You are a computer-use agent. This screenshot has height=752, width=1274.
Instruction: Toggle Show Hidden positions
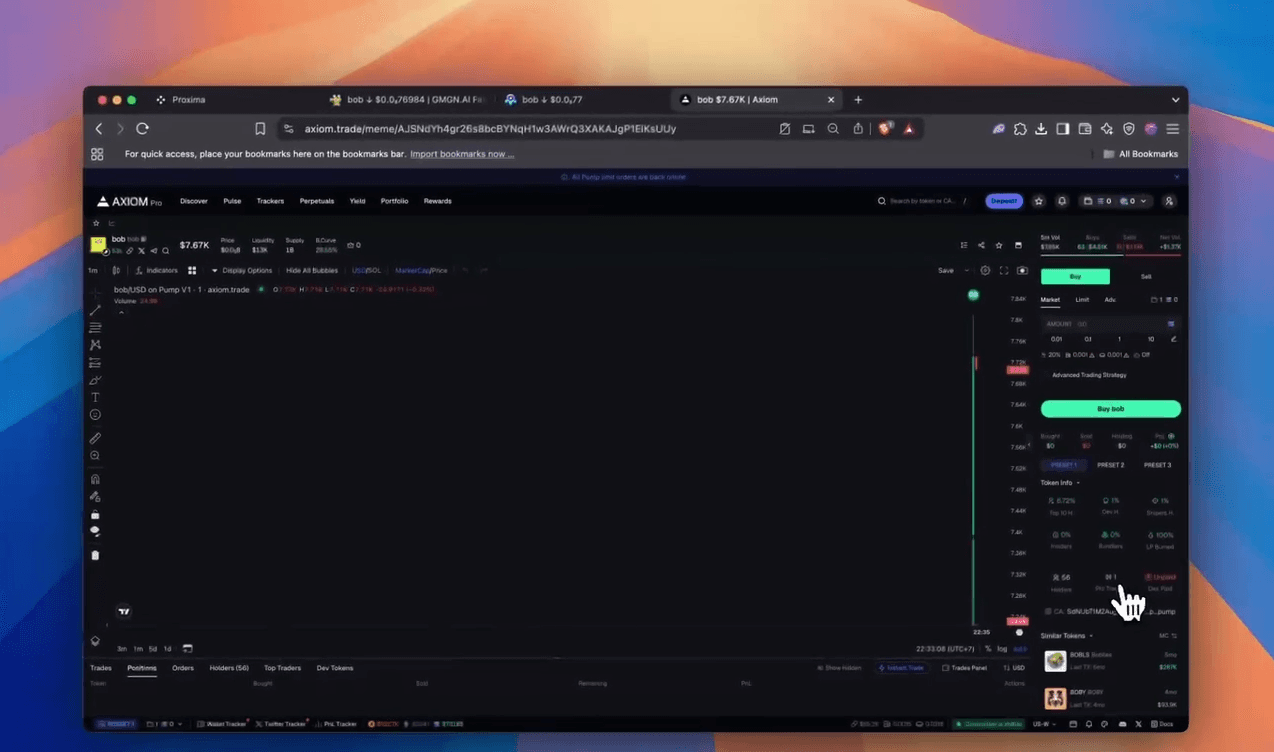click(x=839, y=668)
